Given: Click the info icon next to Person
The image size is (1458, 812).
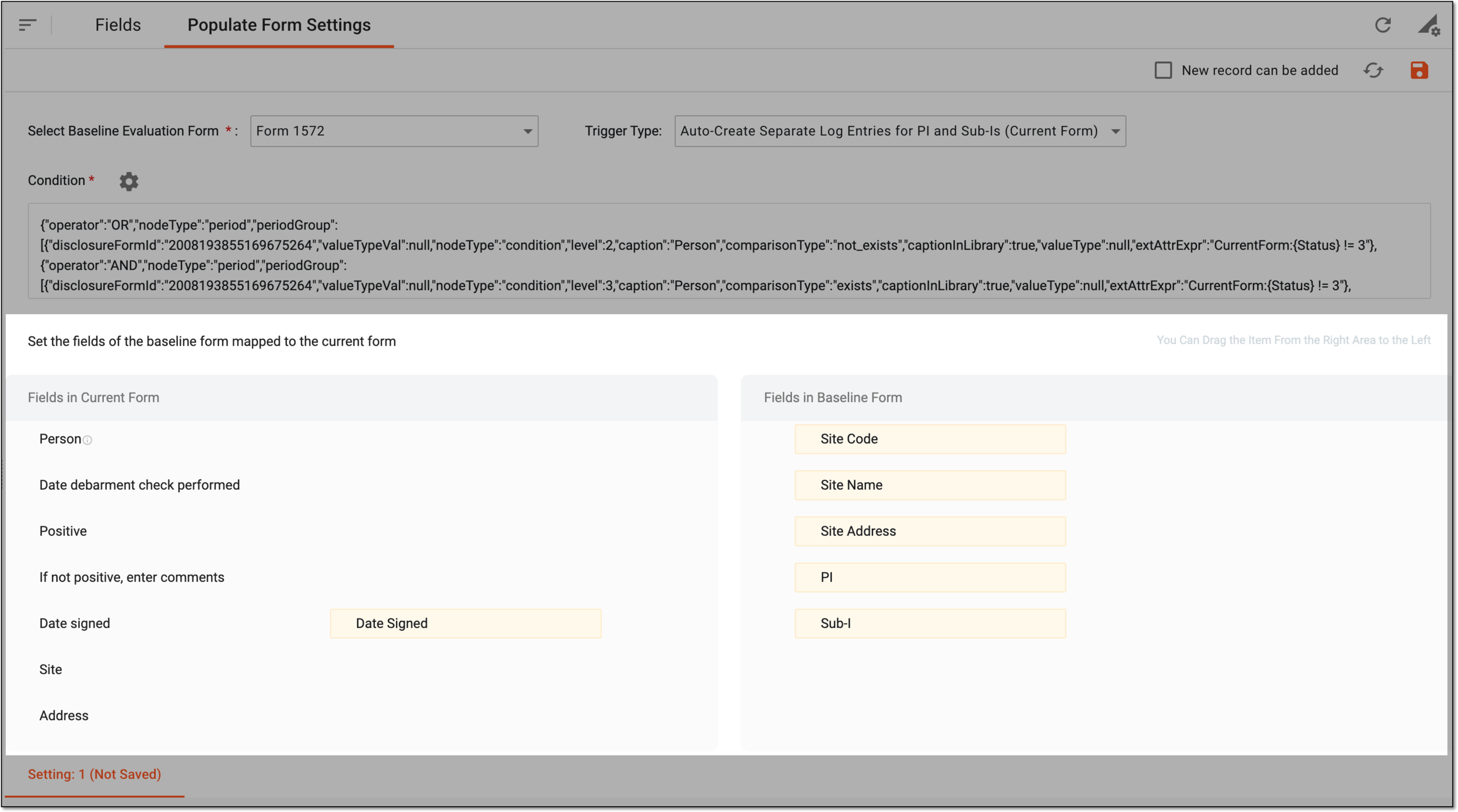Looking at the screenshot, I should click(x=87, y=440).
